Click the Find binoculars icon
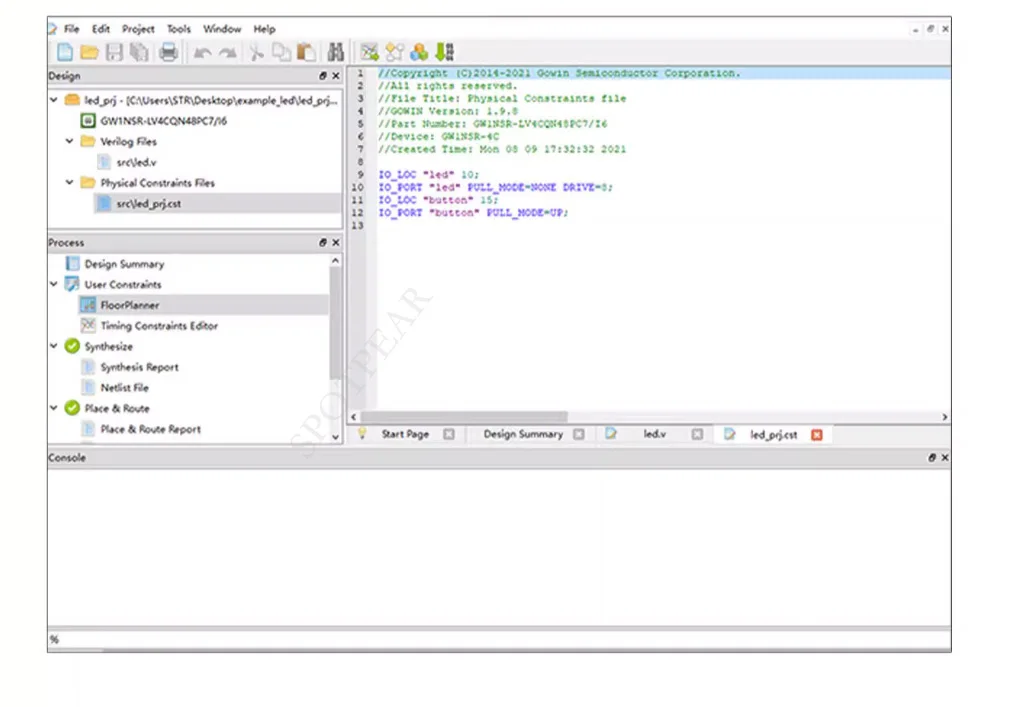This screenshot has height=707, width=1015. click(335, 52)
